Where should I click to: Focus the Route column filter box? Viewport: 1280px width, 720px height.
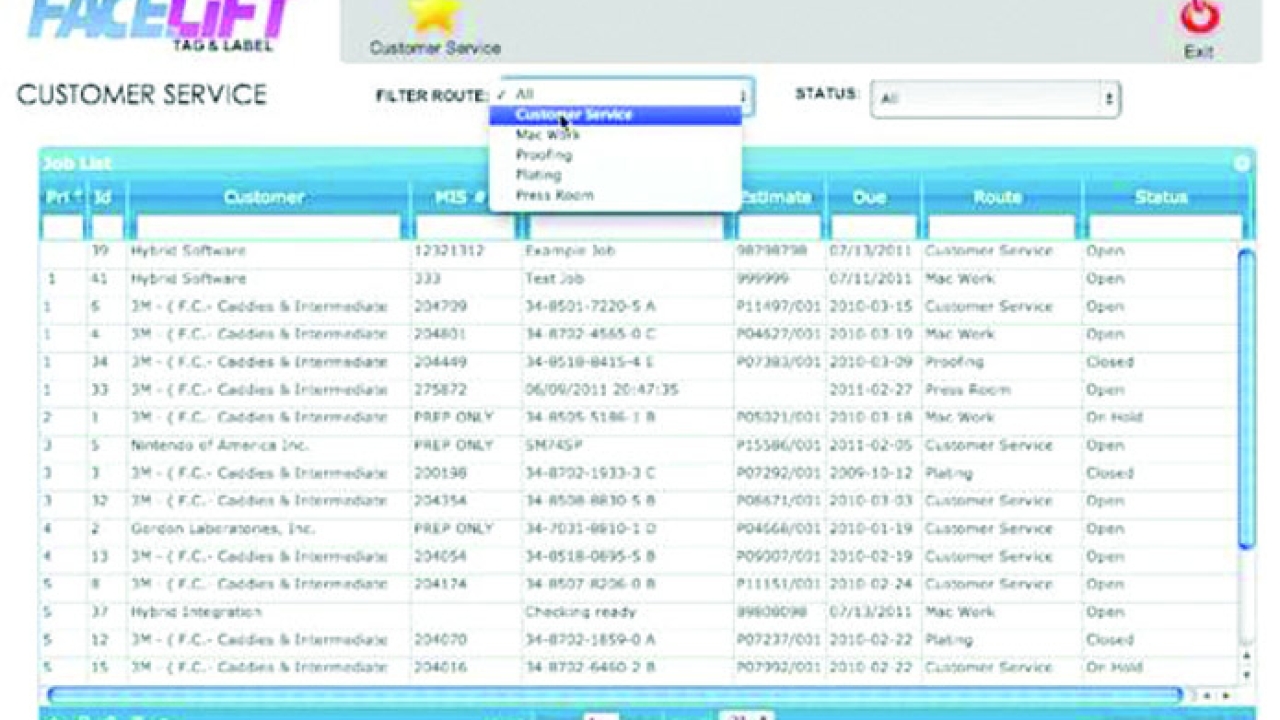[1002, 227]
